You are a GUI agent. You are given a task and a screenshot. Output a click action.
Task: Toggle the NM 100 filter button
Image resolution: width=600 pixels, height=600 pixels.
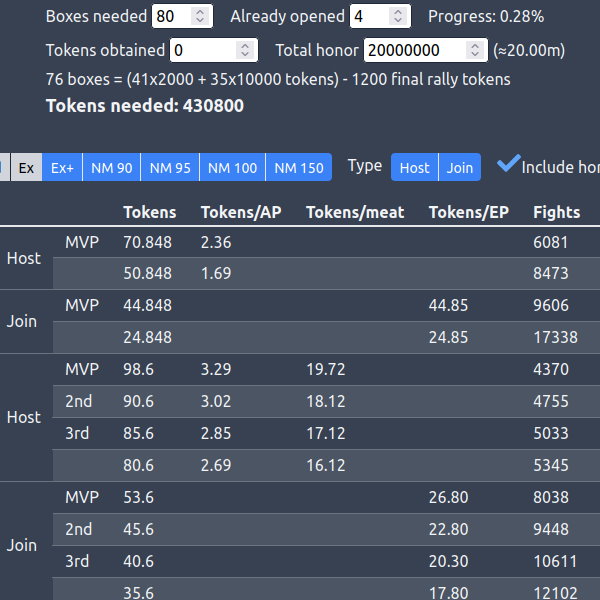pos(232,168)
